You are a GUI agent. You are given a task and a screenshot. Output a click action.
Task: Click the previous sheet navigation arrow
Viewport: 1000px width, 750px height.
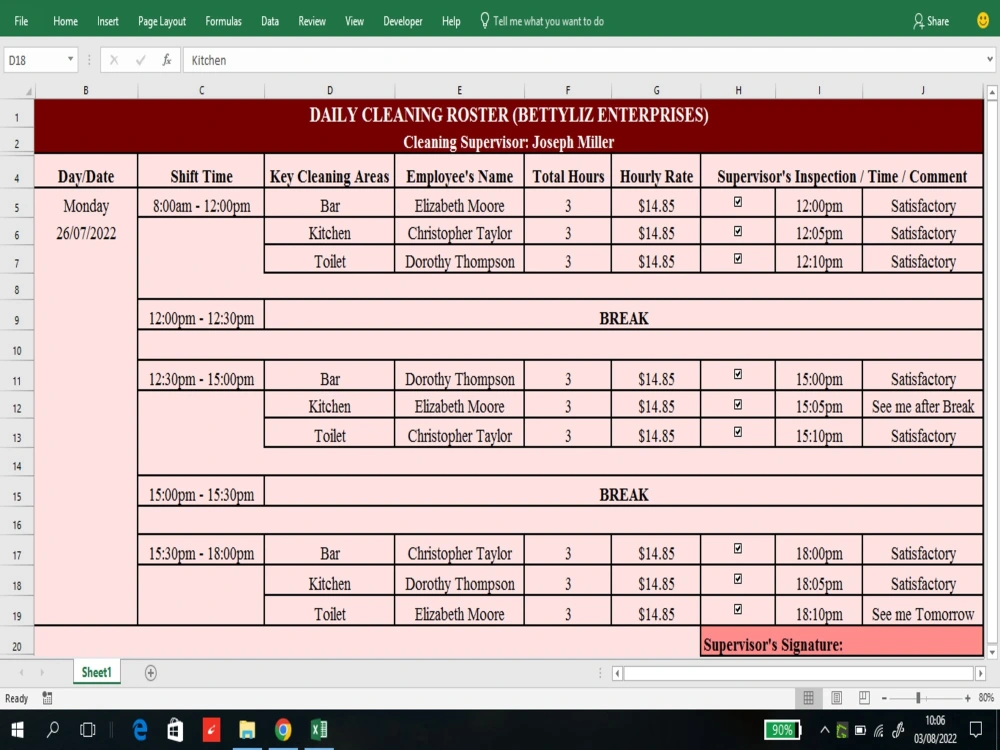point(22,673)
